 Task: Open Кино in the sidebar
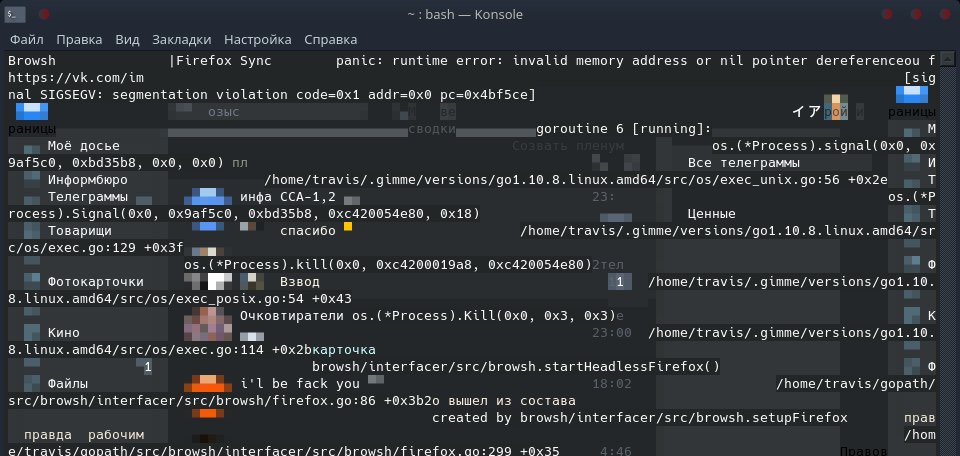[x=64, y=333]
